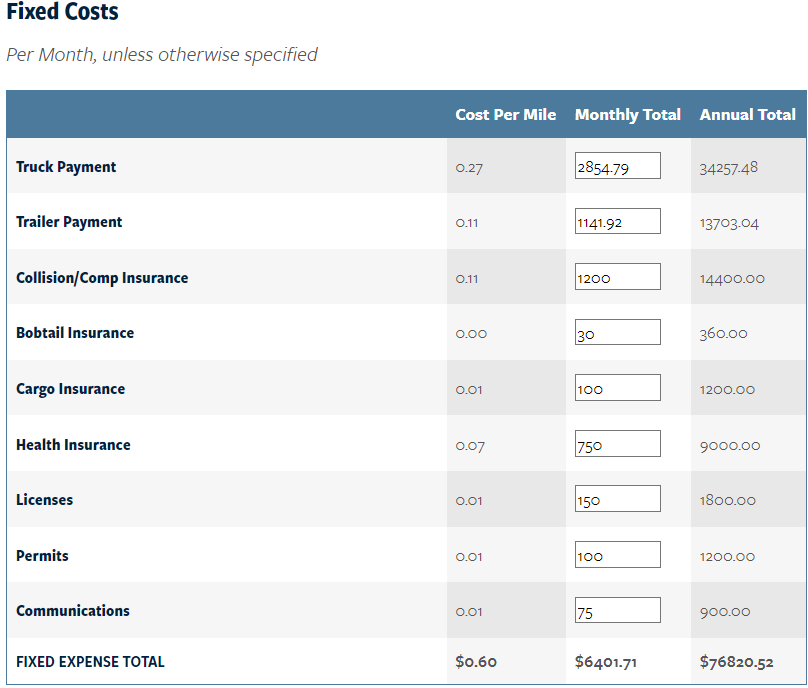This screenshot has width=808, height=688.
Task: Click the Health Insurance monthly input box
Action: 617,444
